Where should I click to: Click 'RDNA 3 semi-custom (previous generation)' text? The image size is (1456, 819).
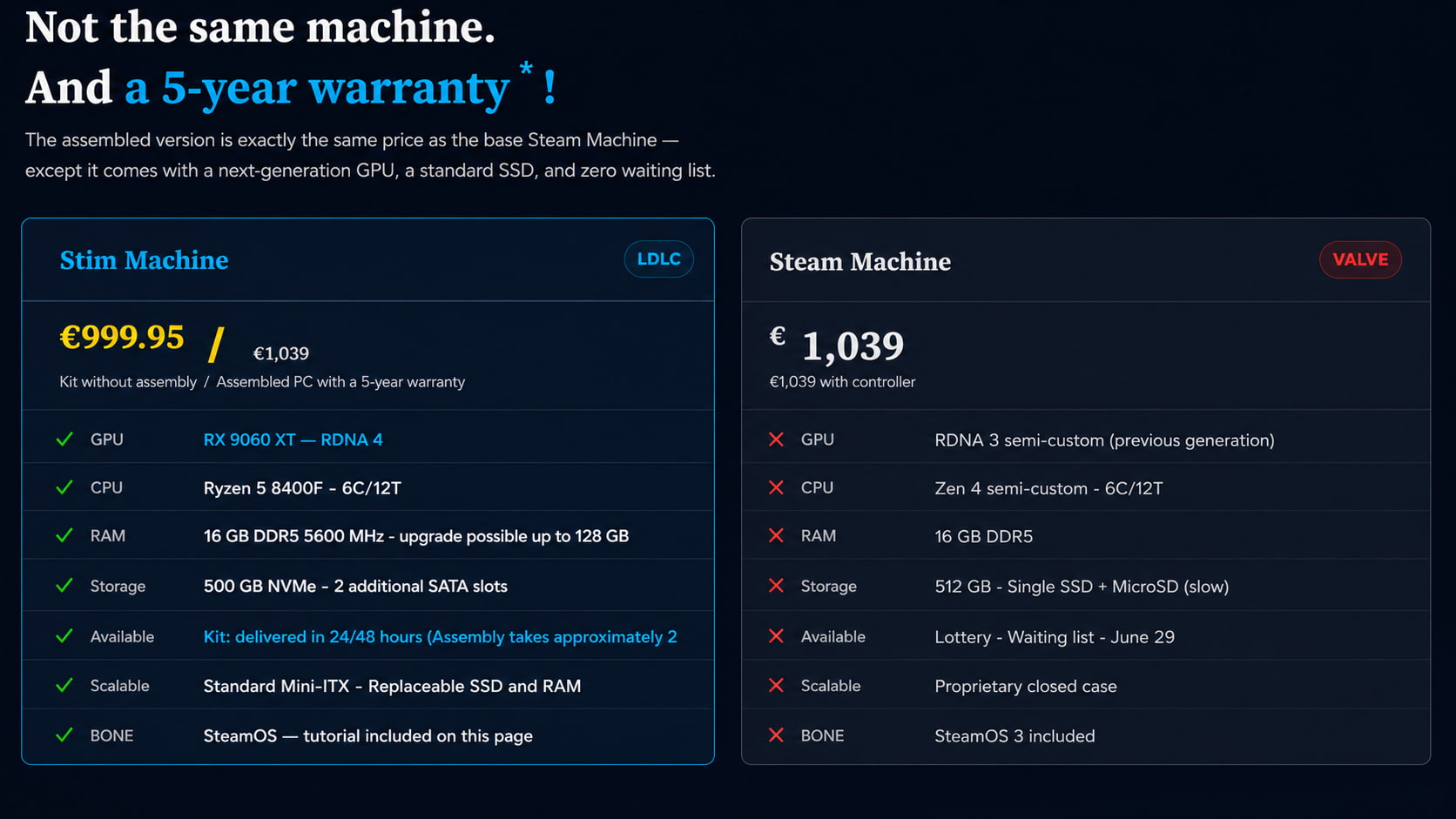coord(1104,440)
